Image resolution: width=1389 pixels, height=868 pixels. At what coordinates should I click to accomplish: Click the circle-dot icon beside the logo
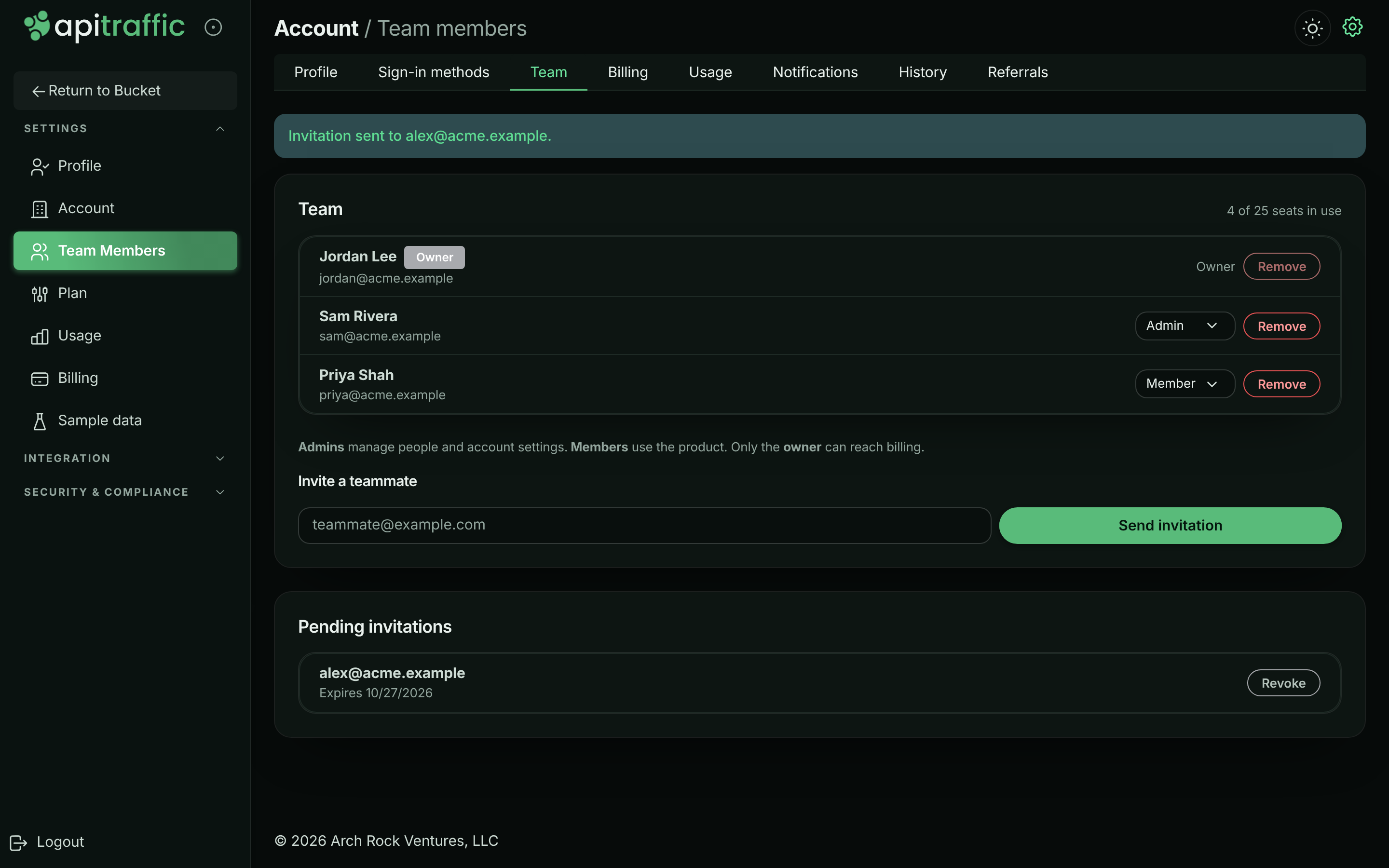pyautogui.click(x=213, y=27)
